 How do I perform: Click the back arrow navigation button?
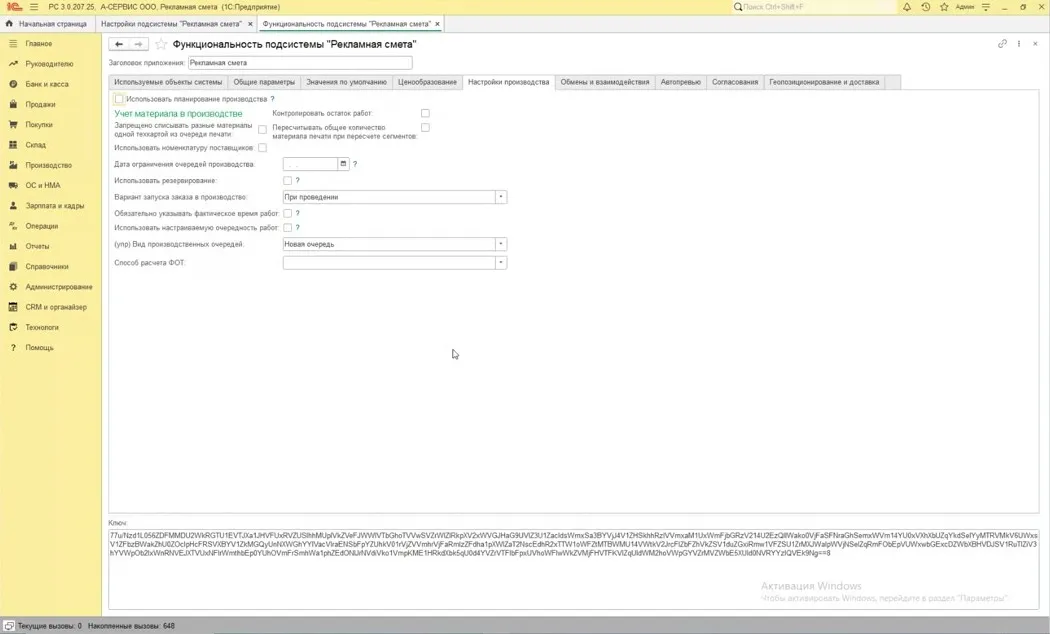(119, 44)
